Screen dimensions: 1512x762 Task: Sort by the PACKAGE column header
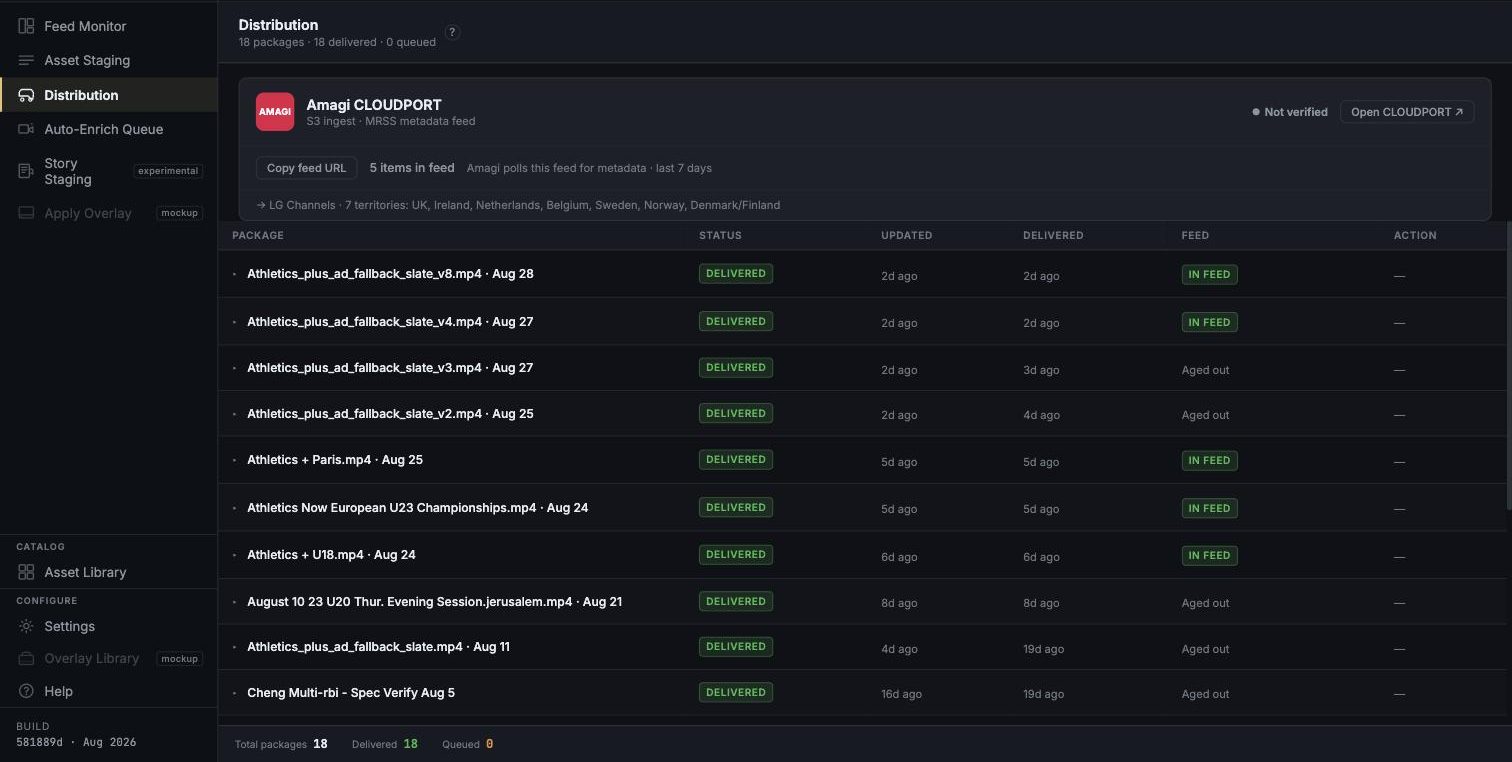[x=258, y=236]
